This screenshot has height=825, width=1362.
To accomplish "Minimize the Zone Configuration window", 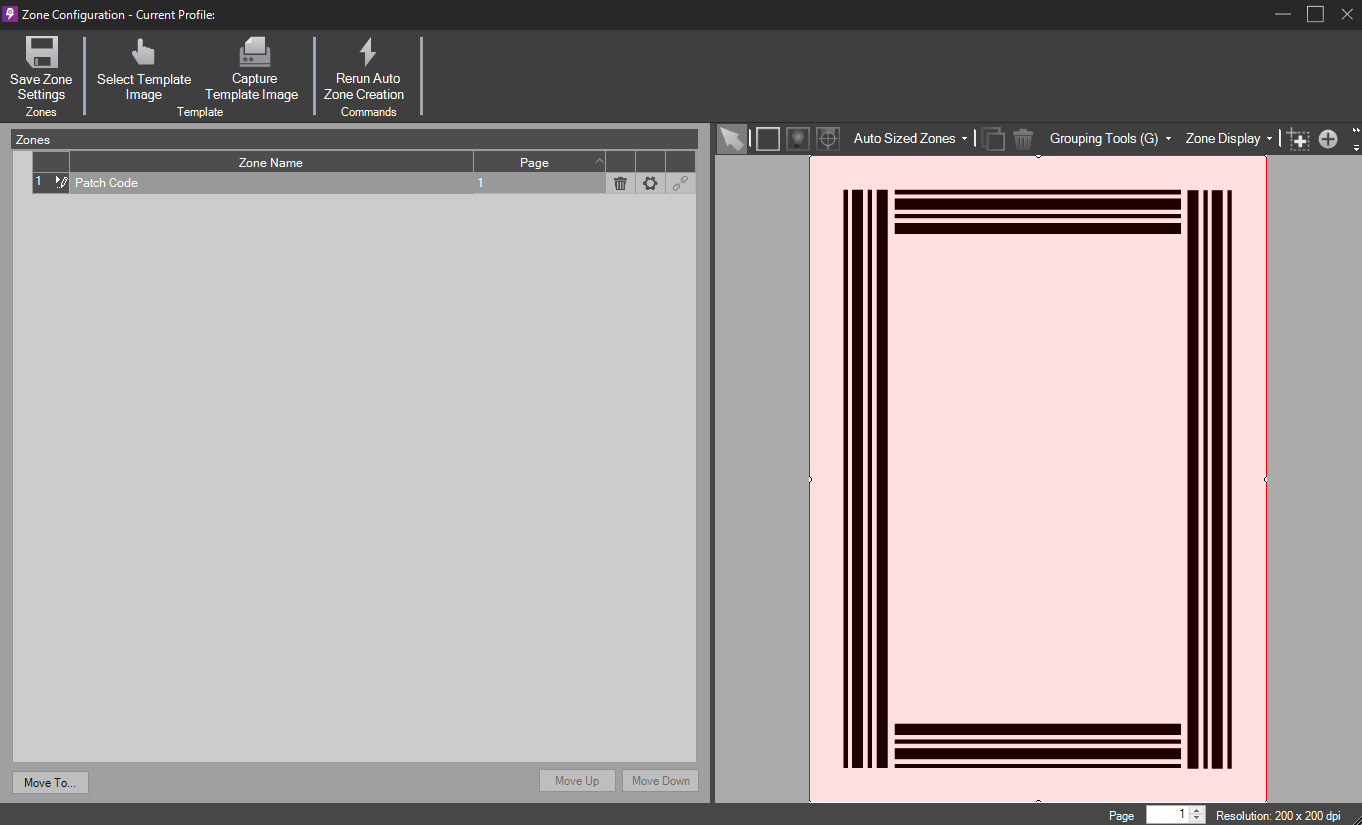I will pyautogui.click(x=1284, y=14).
